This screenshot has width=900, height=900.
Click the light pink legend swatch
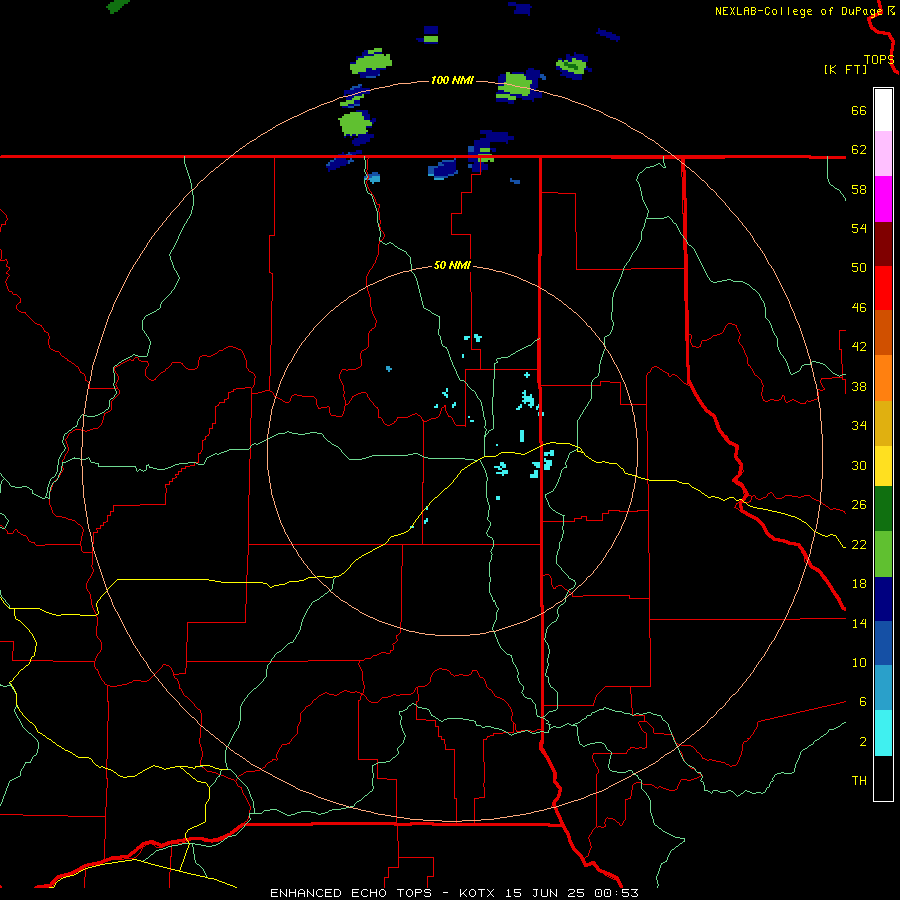[x=883, y=153]
